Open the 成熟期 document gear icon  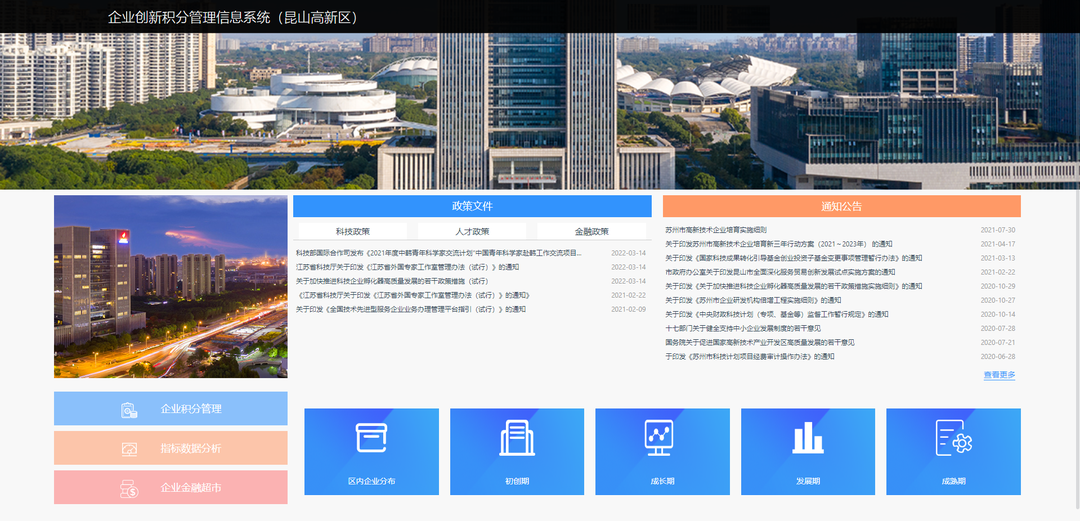(953, 438)
